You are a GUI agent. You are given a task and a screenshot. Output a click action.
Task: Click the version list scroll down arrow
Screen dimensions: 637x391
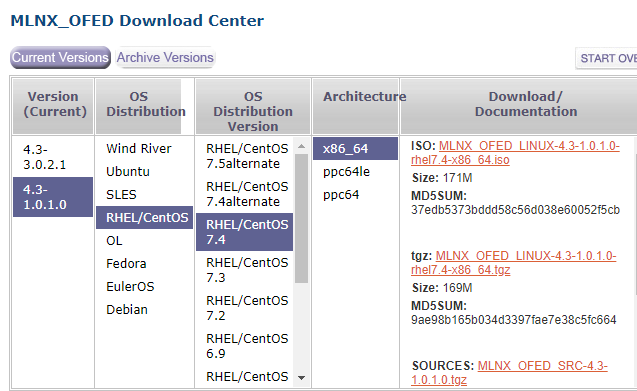(301, 378)
